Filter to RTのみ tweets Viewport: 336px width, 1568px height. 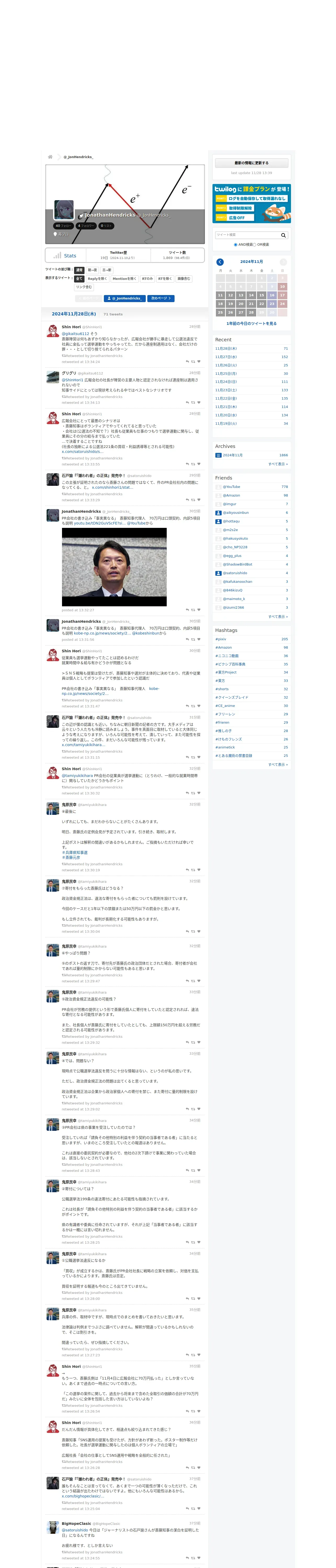click(x=148, y=279)
